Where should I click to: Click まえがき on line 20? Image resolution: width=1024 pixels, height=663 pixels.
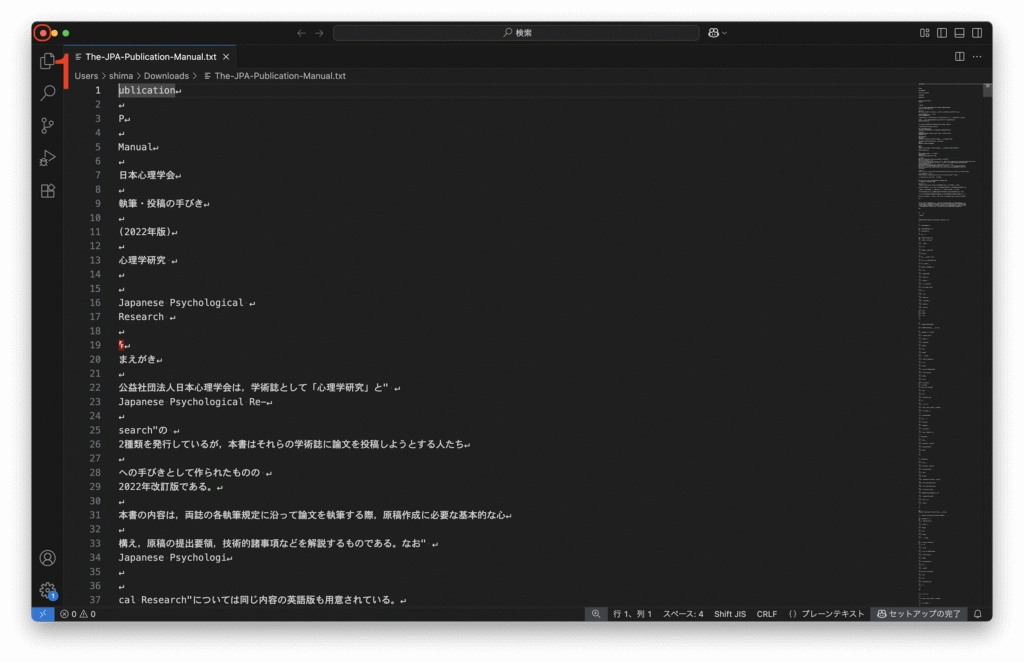(x=137, y=359)
